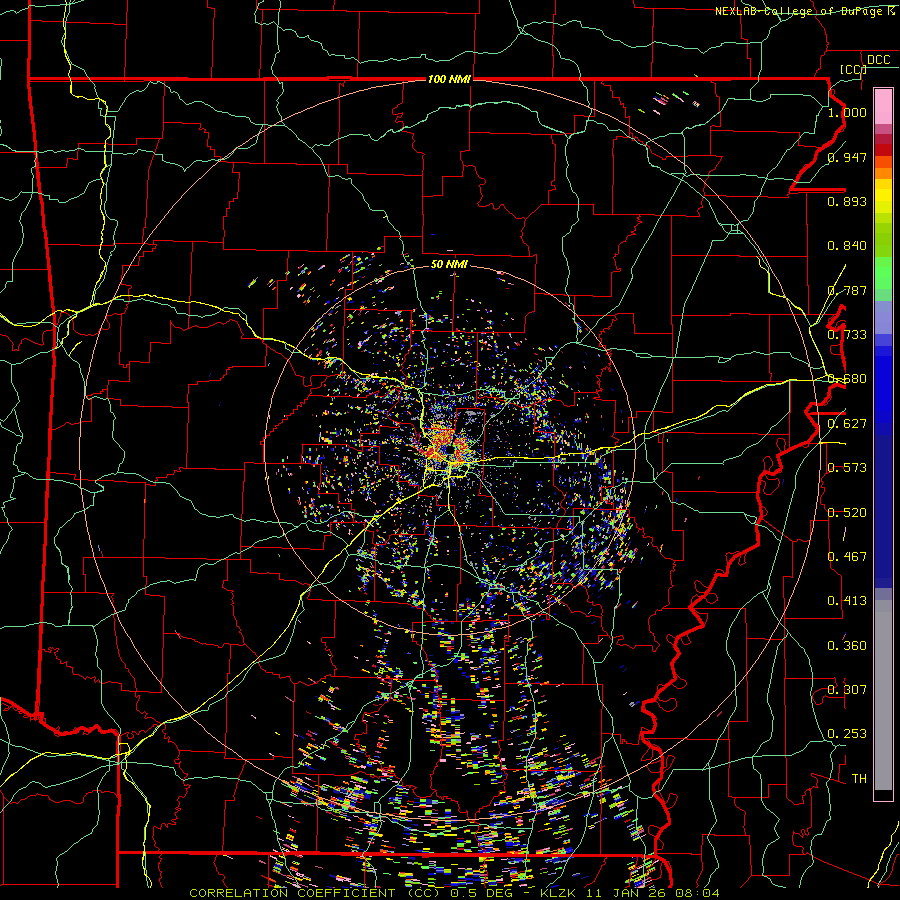Click the 0.840 legend value
The height and width of the screenshot is (900, 900).
click(x=847, y=246)
